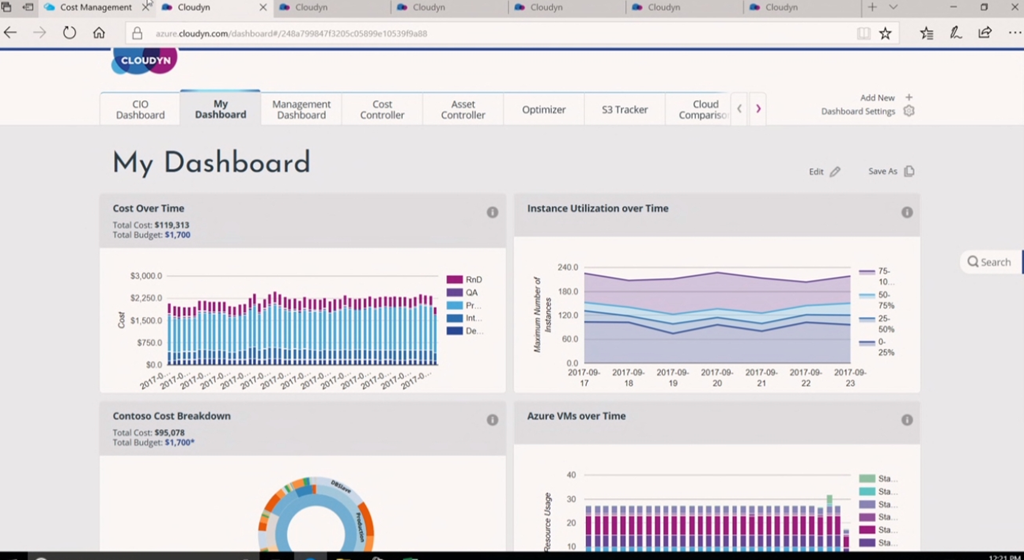Click Add New plus icon

coord(909,98)
